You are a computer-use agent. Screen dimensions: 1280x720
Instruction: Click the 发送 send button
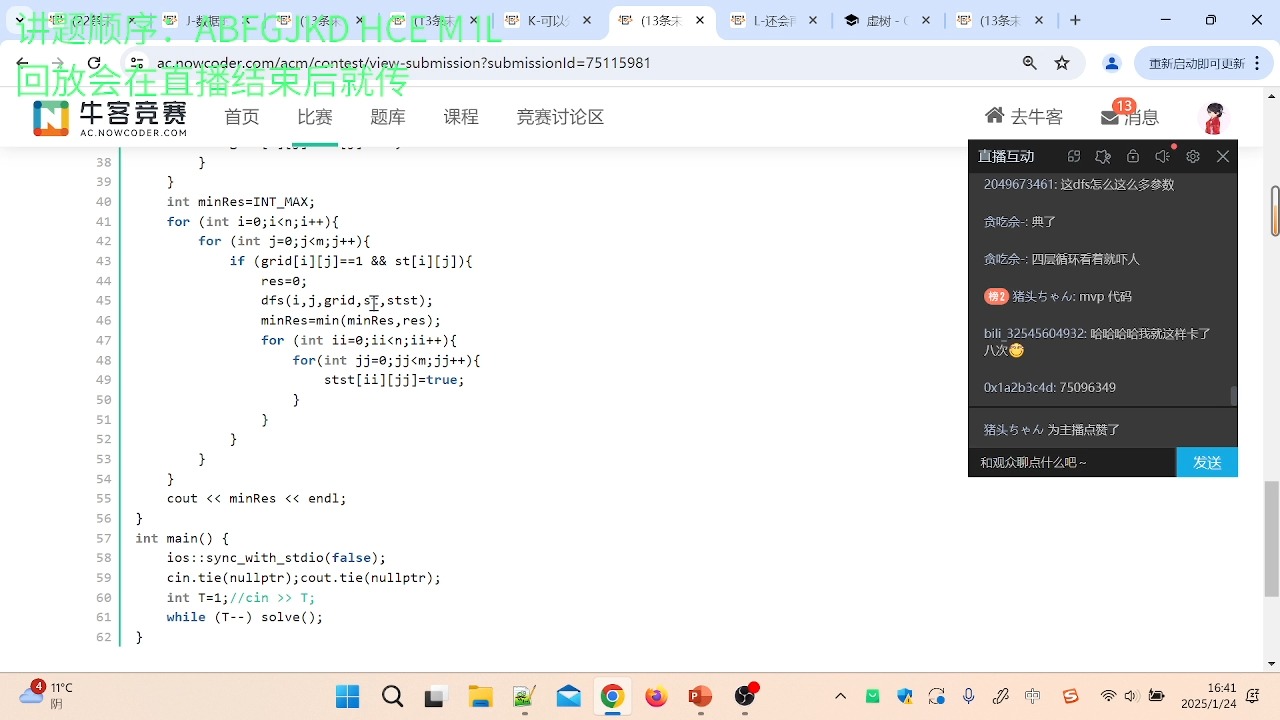(1207, 462)
